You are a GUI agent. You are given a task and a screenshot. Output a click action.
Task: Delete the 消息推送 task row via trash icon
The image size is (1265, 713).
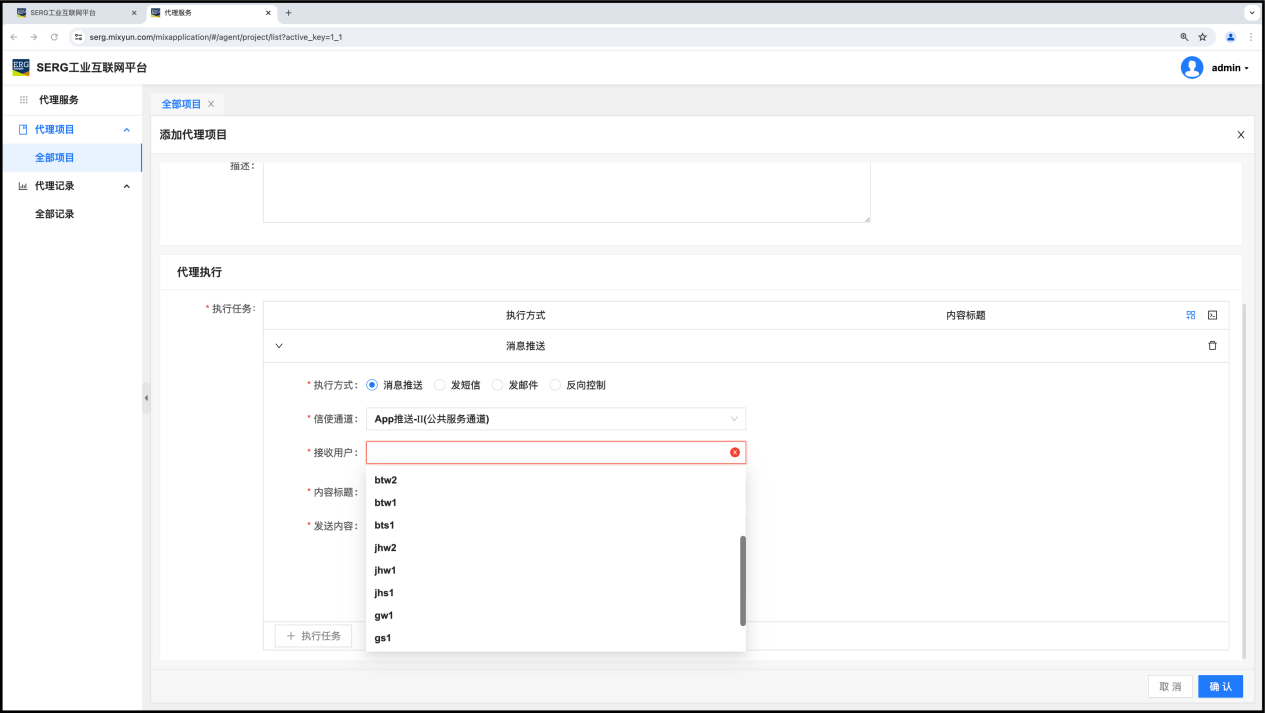coord(1212,346)
